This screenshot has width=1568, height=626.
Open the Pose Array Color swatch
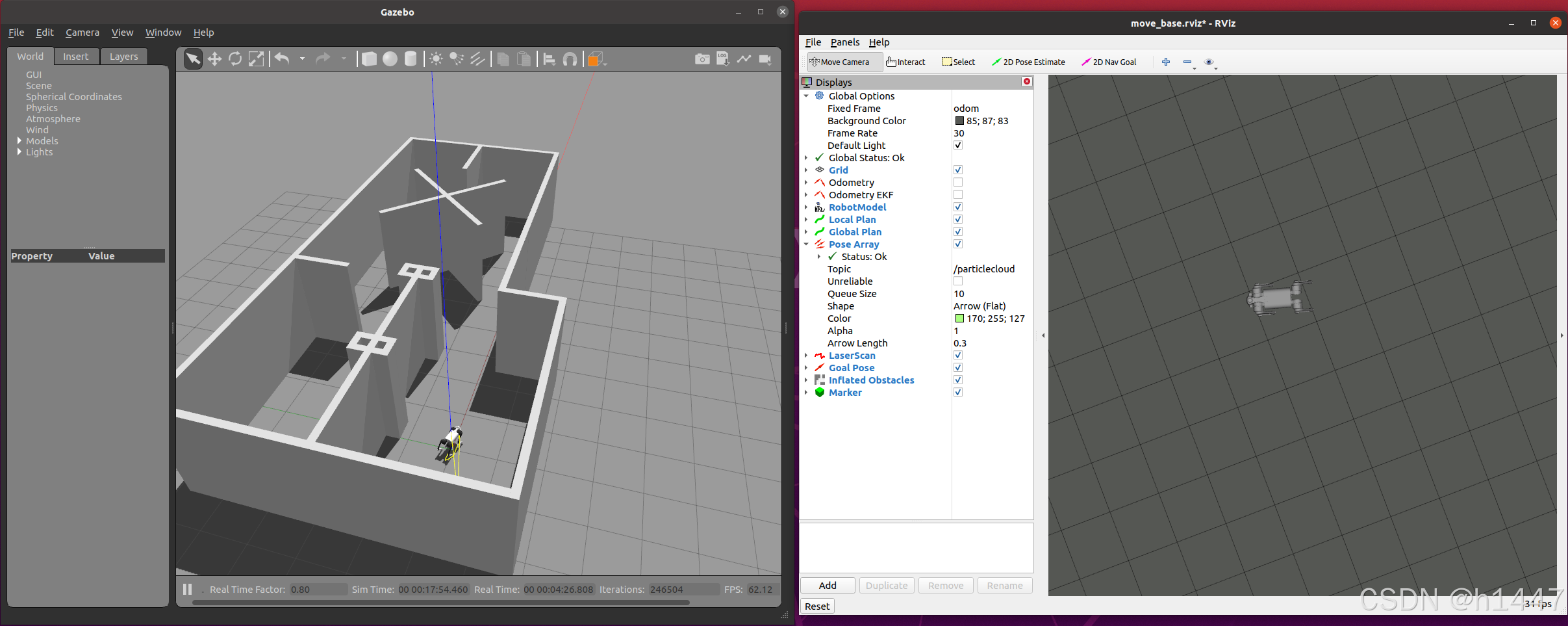click(x=959, y=318)
